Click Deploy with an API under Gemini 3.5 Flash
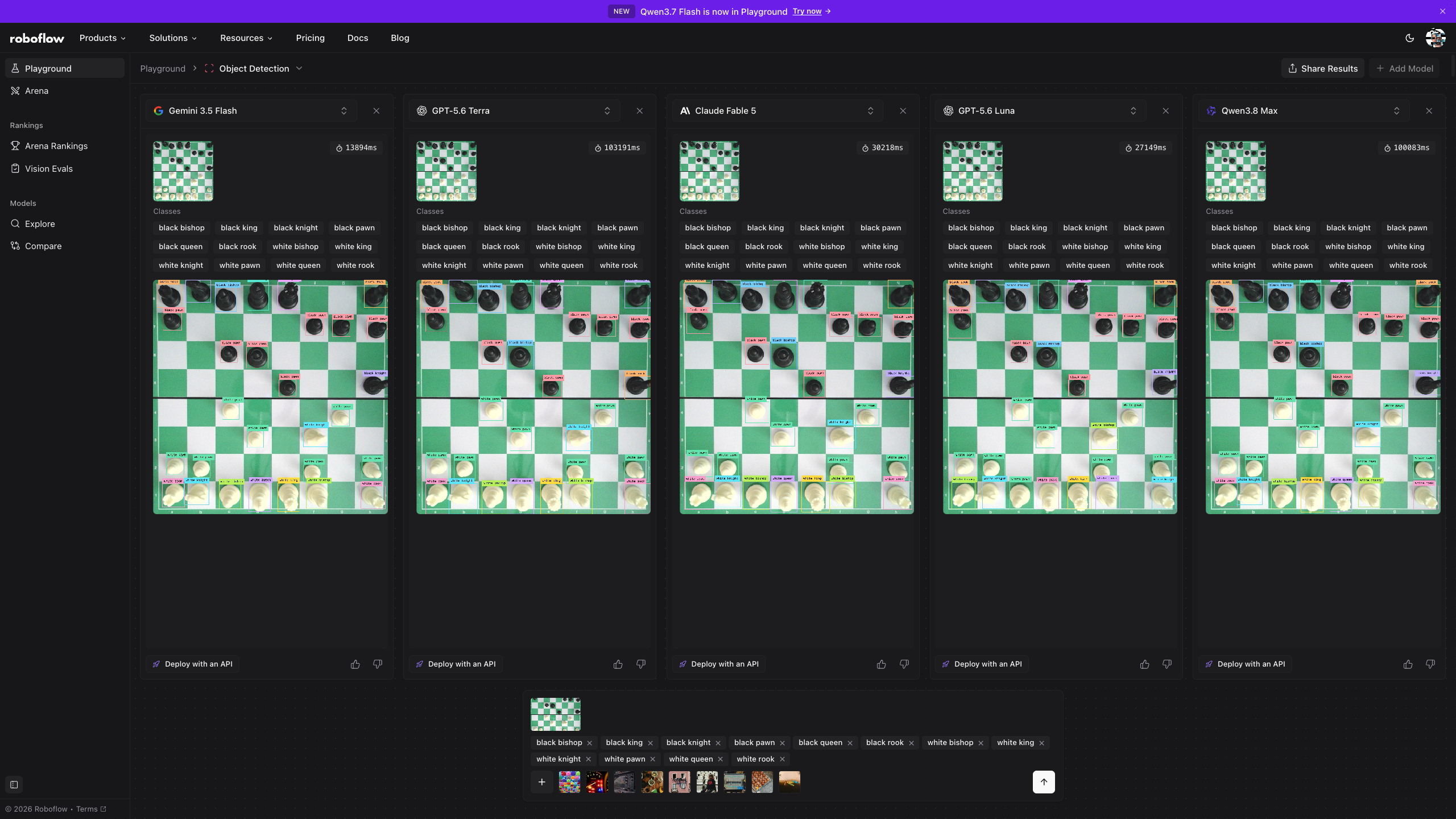The image size is (1456, 819). (193, 664)
